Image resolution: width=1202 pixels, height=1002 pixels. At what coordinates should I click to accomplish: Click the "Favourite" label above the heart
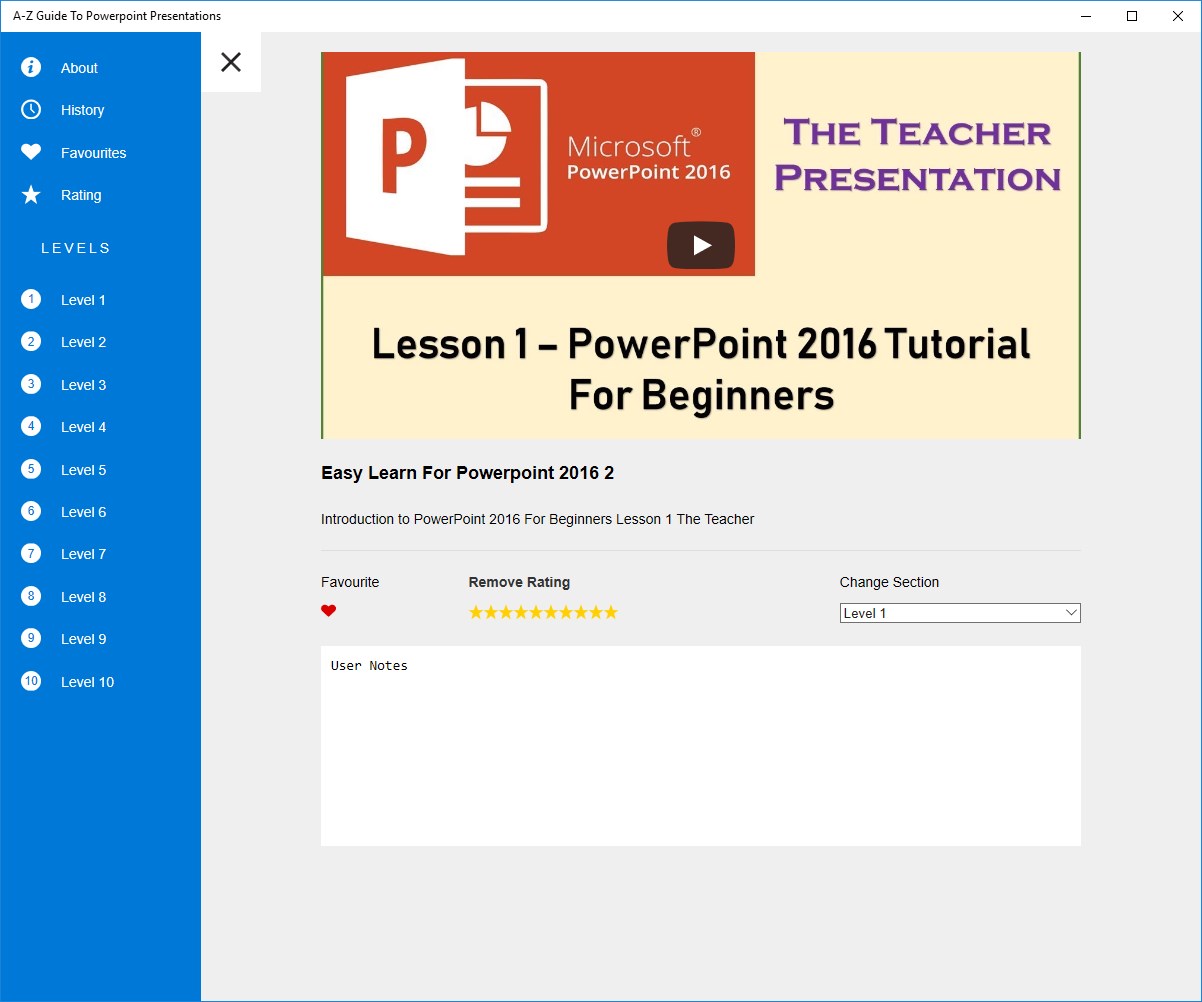point(350,582)
